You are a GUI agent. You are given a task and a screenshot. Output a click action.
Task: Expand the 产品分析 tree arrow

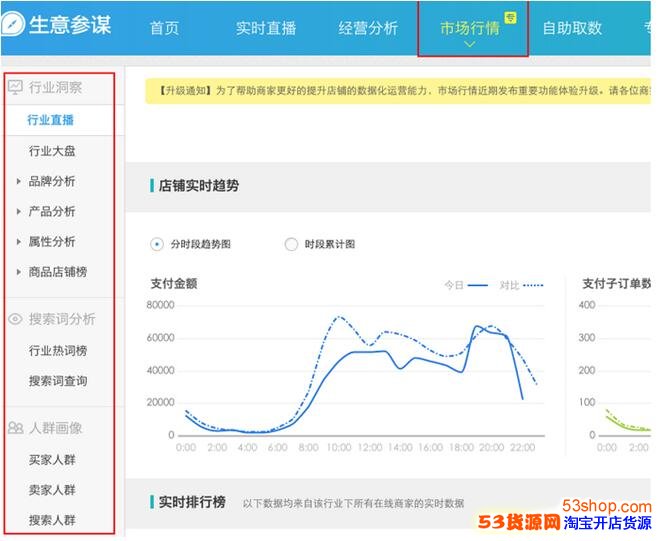pyautogui.click(x=19, y=211)
